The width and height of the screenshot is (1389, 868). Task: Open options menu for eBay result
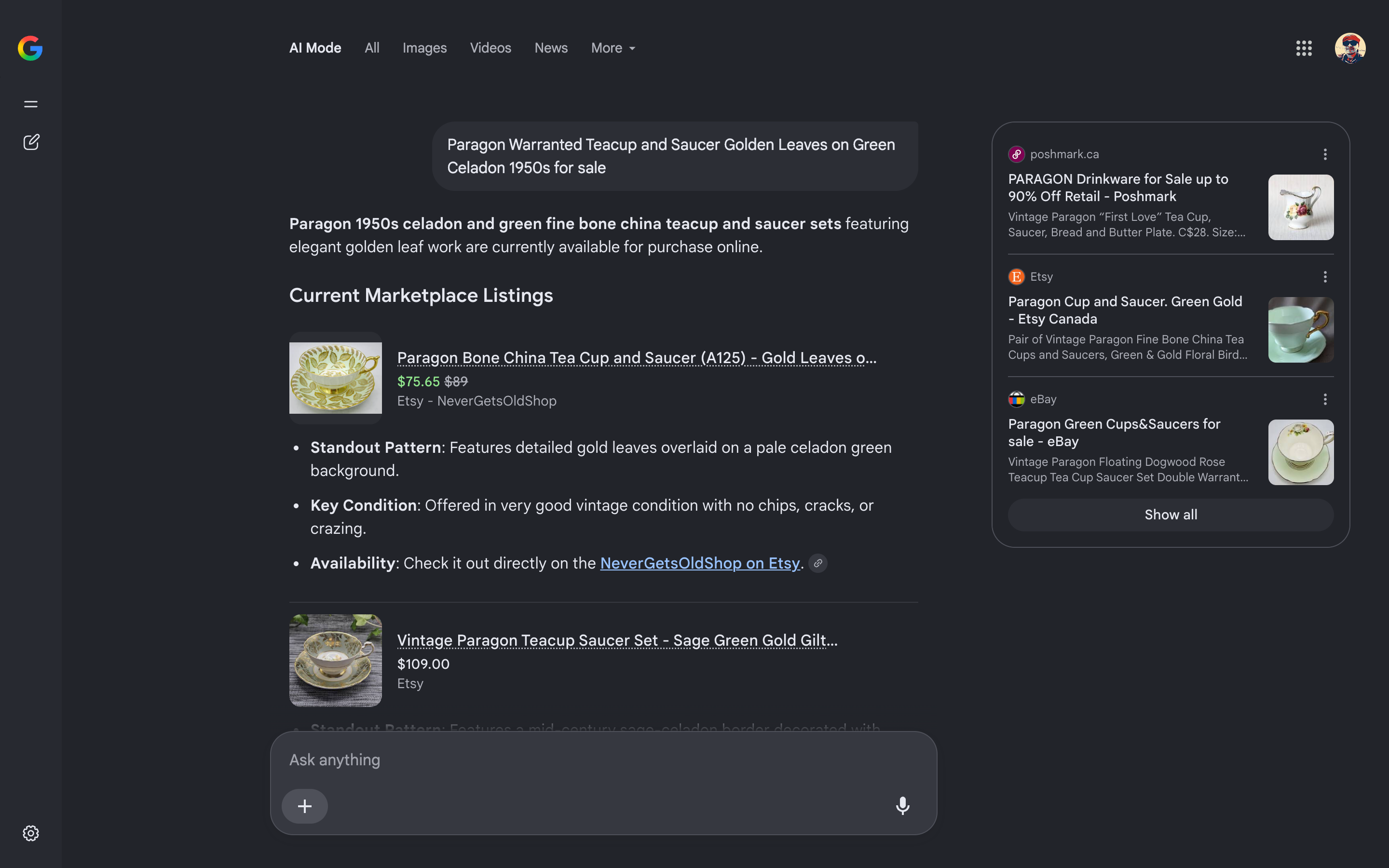(x=1325, y=399)
